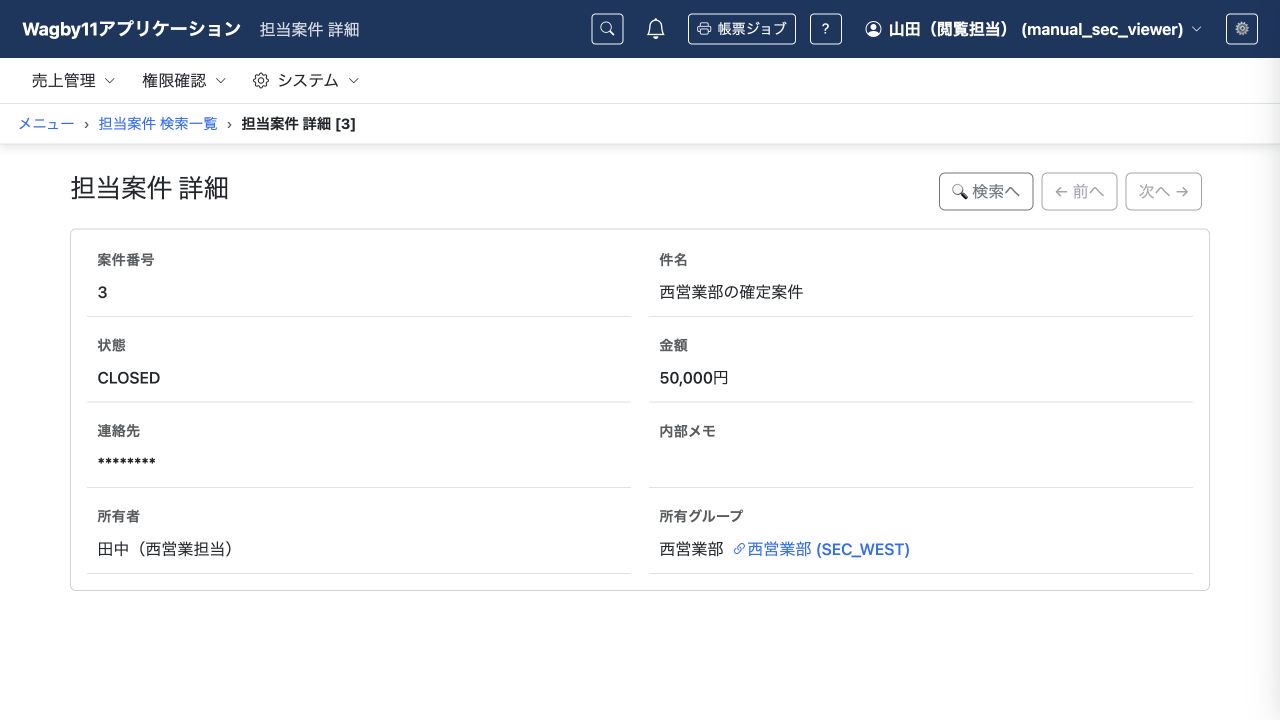This screenshot has width=1280, height=720.
Task: Go to previous record with 前へ
Action: [x=1079, y=191]
